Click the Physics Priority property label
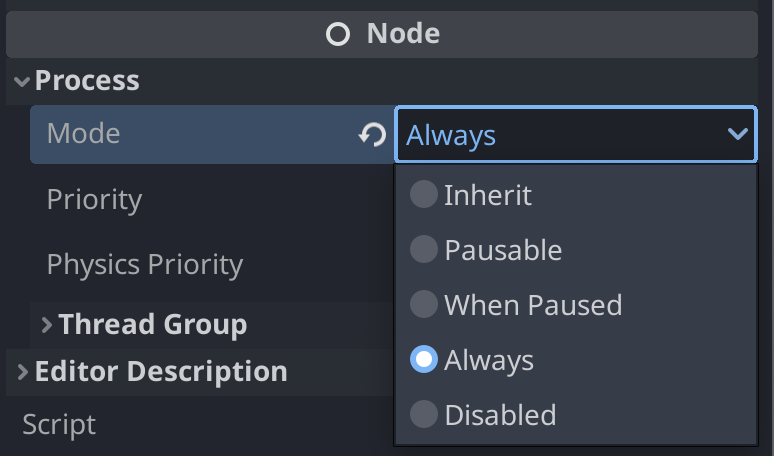 [144, 264]
